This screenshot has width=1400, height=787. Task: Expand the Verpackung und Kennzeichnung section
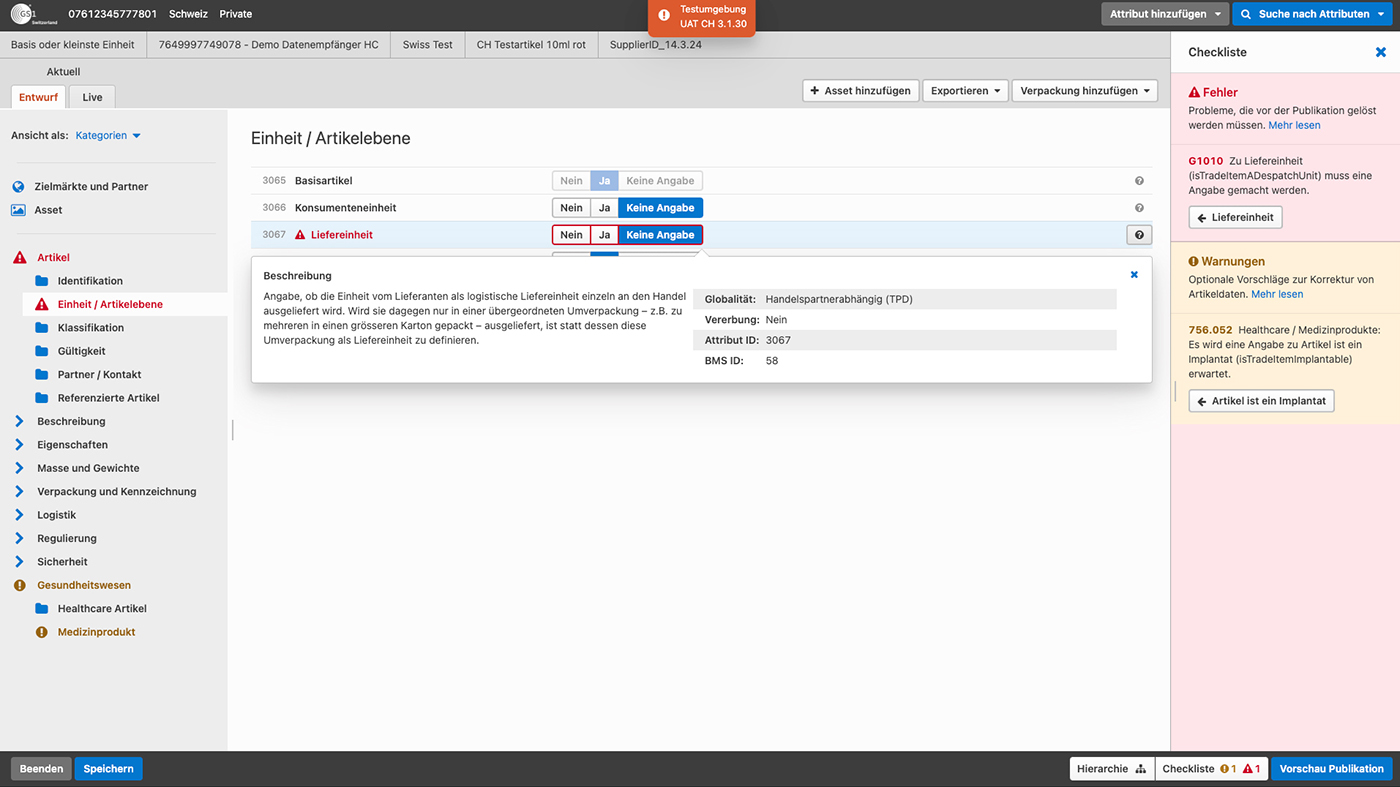[x=19, y=492]
